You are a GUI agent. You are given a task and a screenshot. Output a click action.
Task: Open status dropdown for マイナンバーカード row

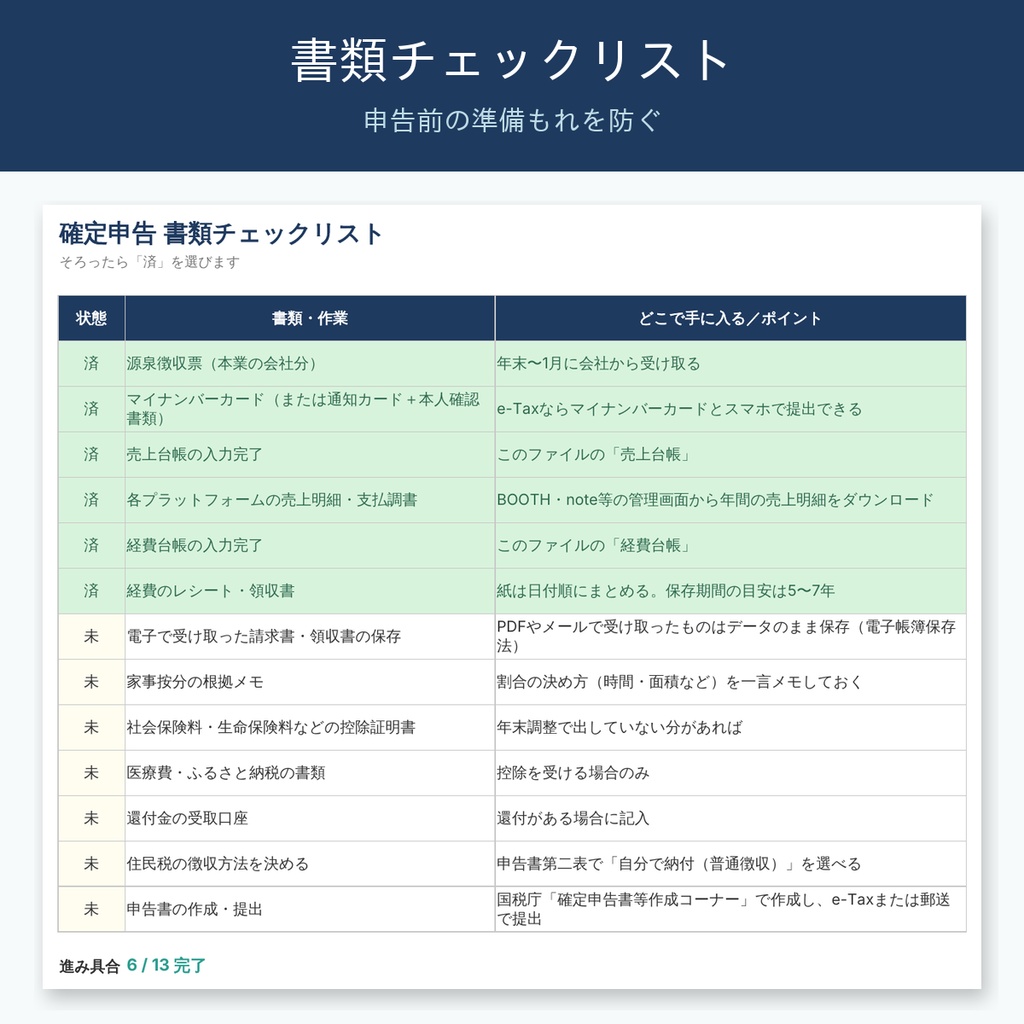click(91, 409)
